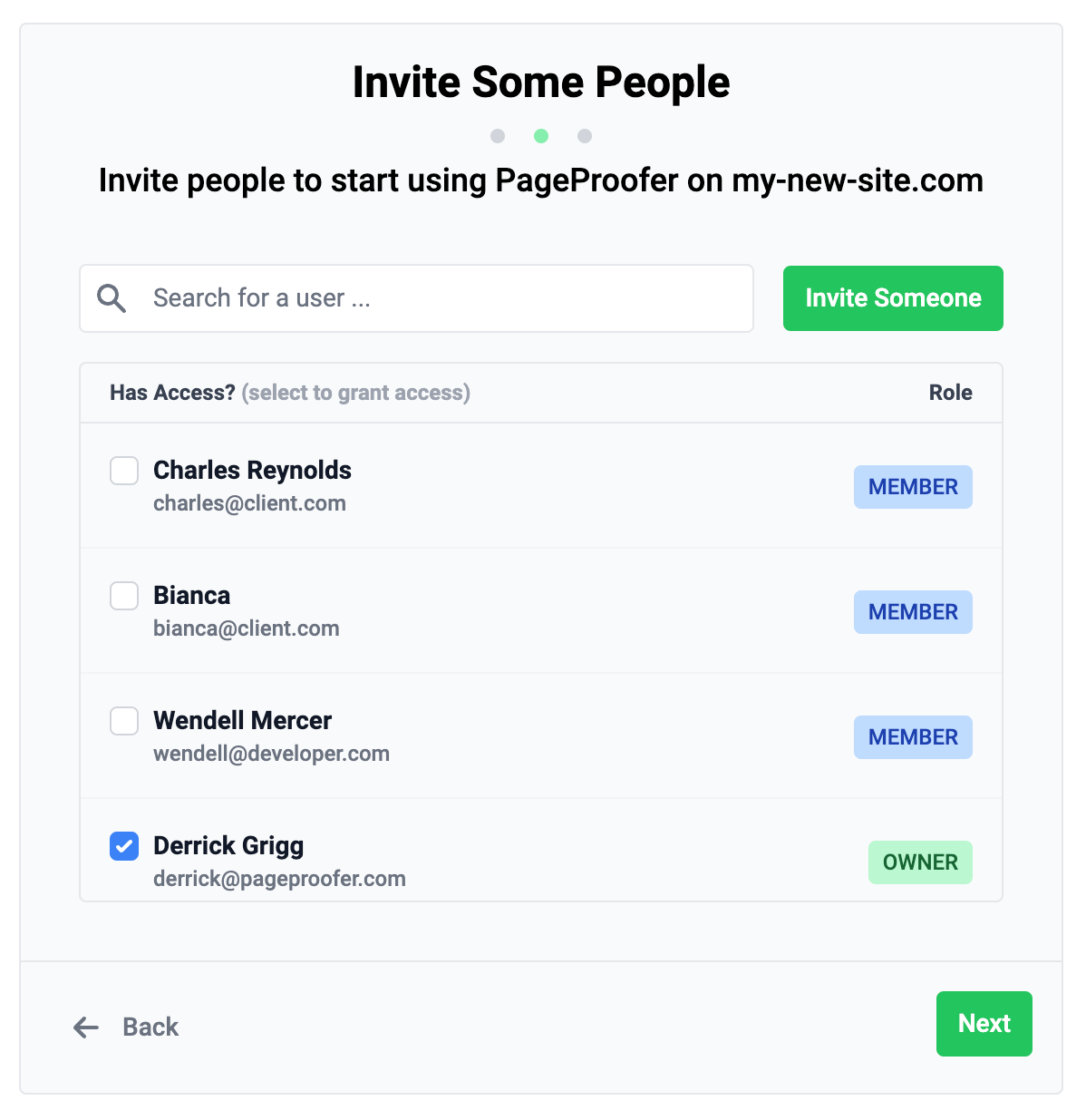Click Charles Reynolds' MEMBER role badge
Screen dimensions: 1086x1120
[x=913, y=487]
